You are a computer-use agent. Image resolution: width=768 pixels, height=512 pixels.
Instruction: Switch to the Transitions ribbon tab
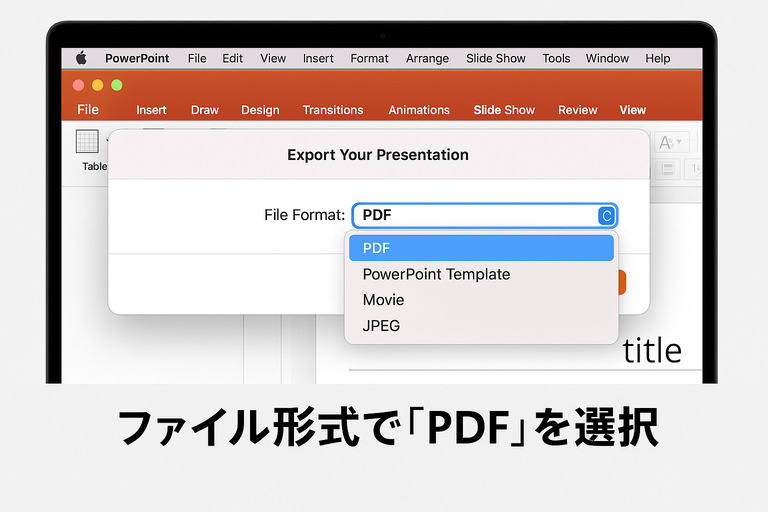(x=333, y=110)
